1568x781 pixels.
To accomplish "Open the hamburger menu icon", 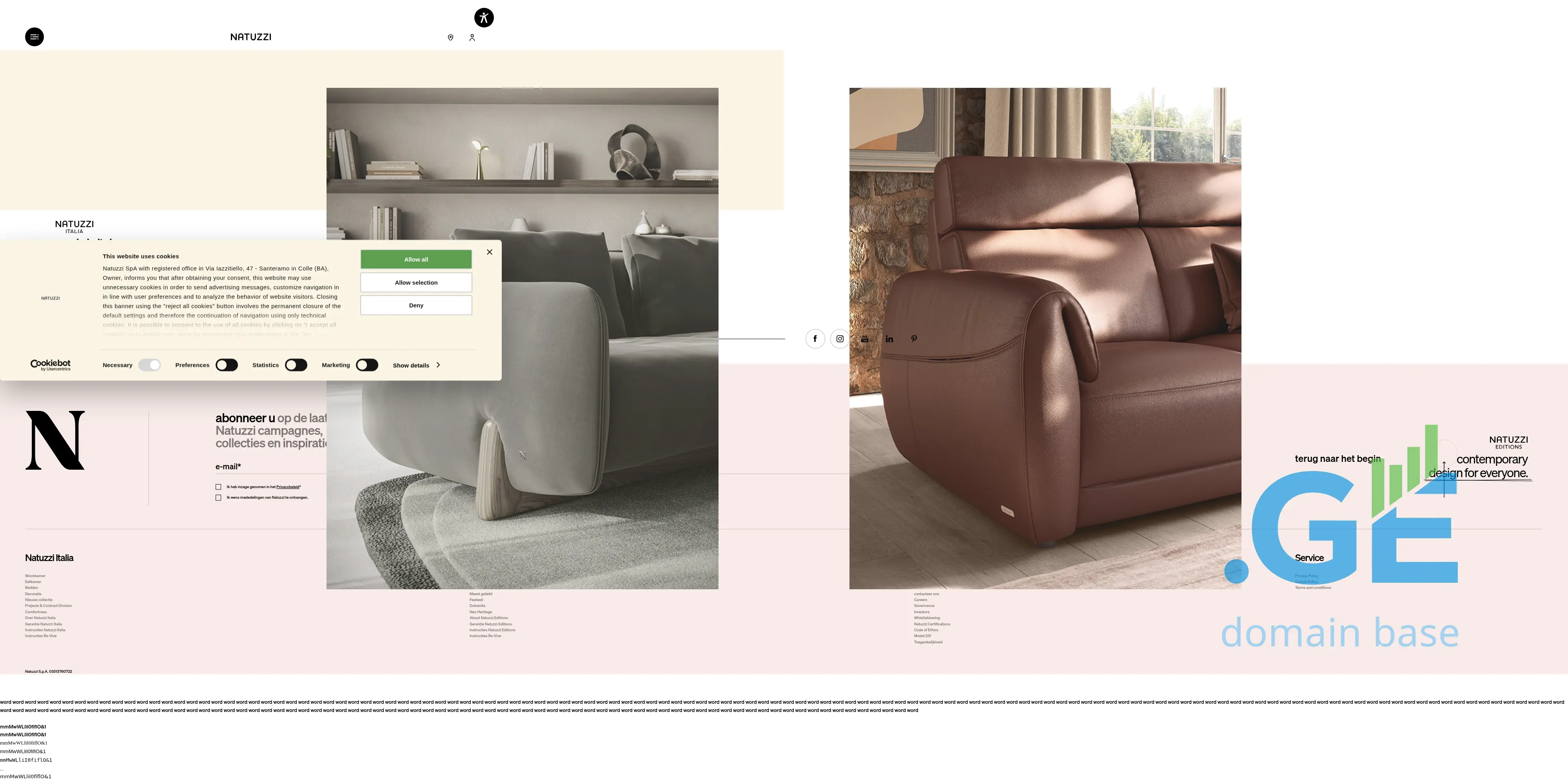I will click(x=34, y=37).
